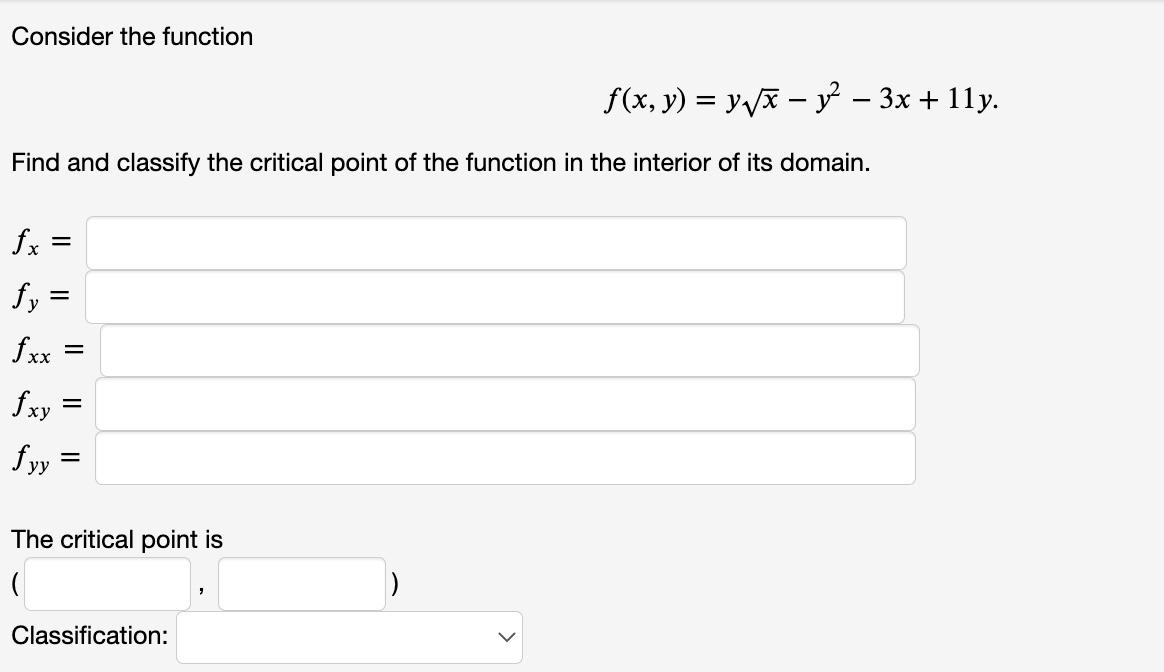Focus the f_y answer input box
The height and width of the screenshot is (672, 1164).
[494, 297]
